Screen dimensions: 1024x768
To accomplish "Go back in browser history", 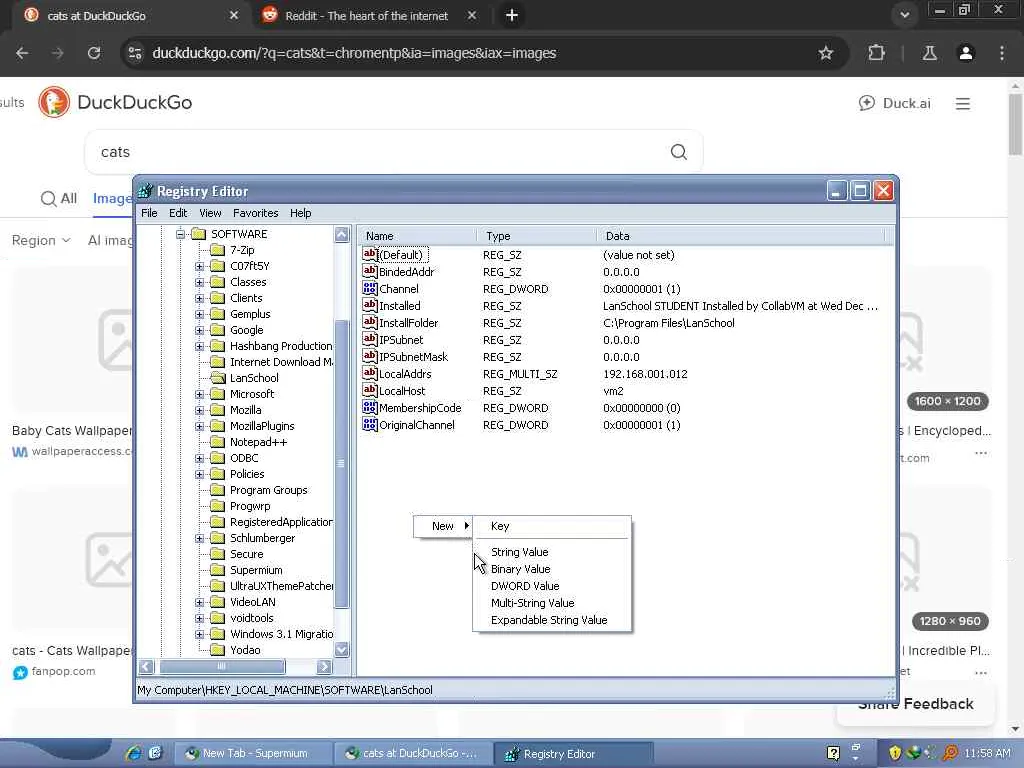I will (x=22, y=53).
